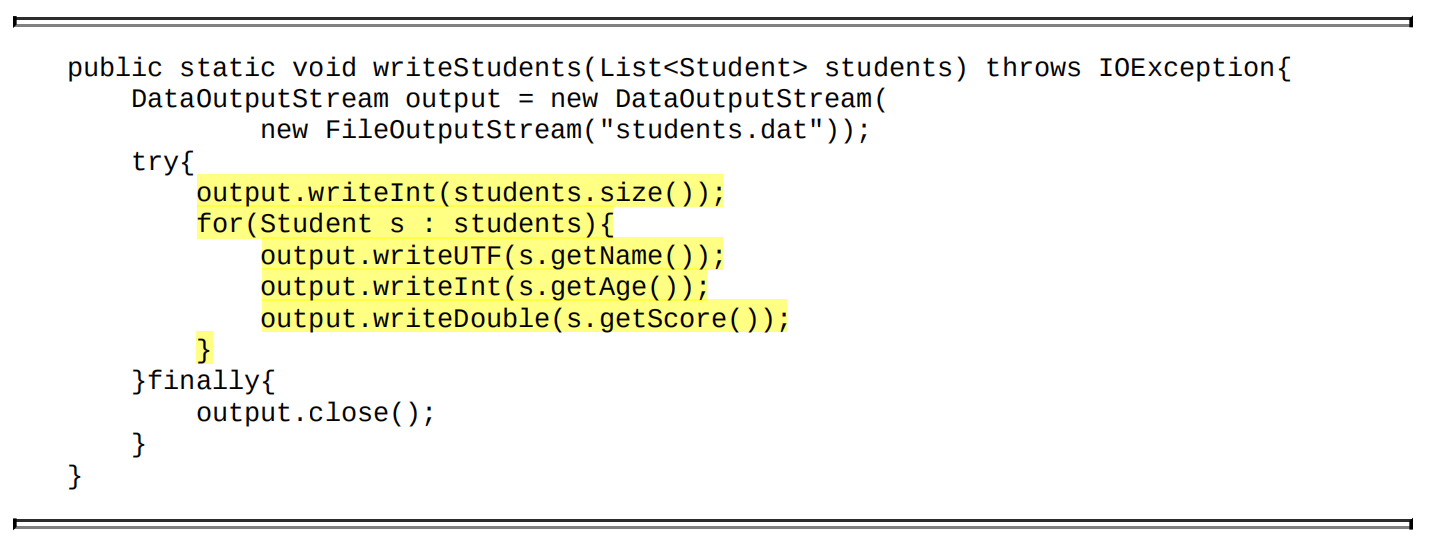Click highlighted 'writeUTF' method call

(x=437, y=255)
